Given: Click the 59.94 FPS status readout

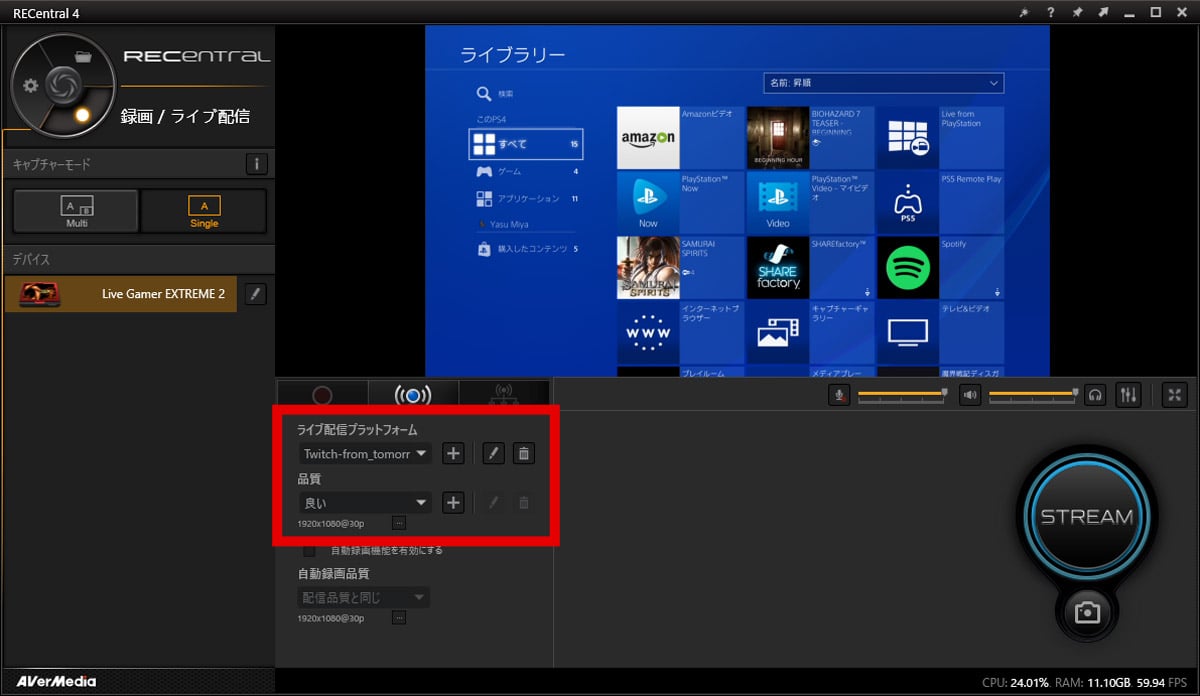Looking at the screenshot, I should (x=1161, y=682).
